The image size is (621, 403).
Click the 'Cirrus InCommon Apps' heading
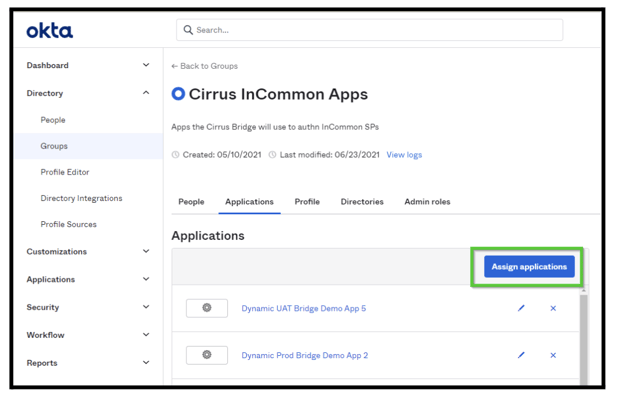tap(278, 94)
